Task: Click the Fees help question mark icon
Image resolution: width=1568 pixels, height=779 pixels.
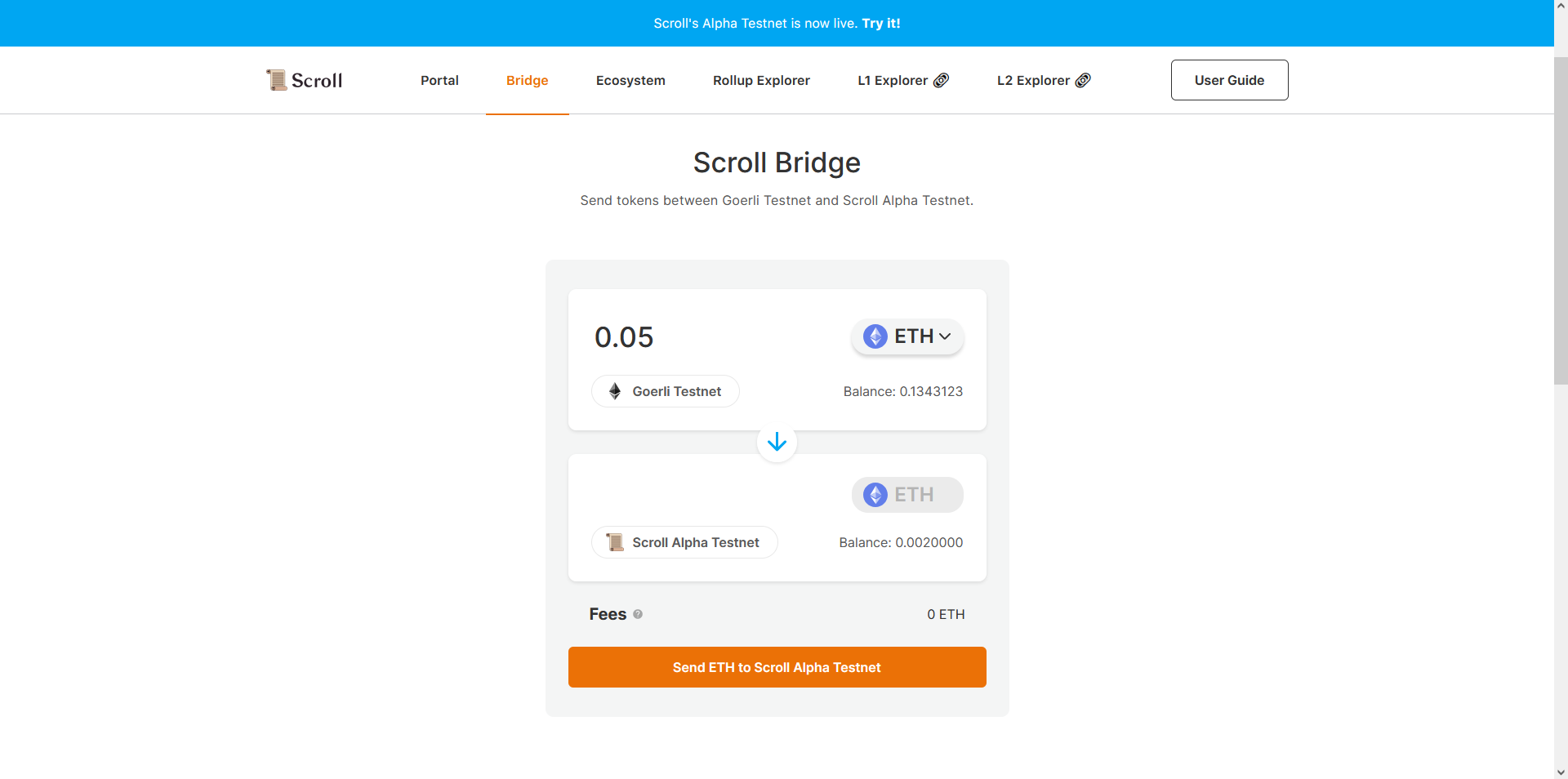Action: click(638, 614)
